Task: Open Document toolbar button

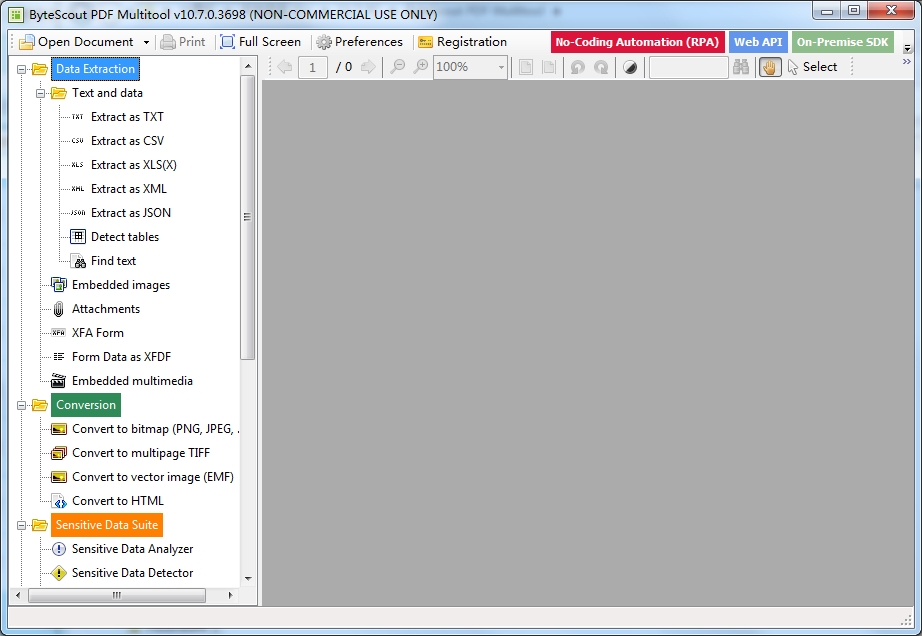Action: pos(77,42)
